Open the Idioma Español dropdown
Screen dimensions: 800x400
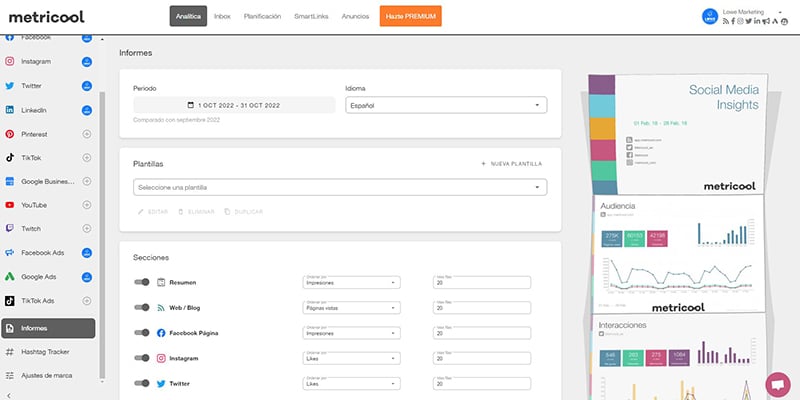click(x=445, y=104)
